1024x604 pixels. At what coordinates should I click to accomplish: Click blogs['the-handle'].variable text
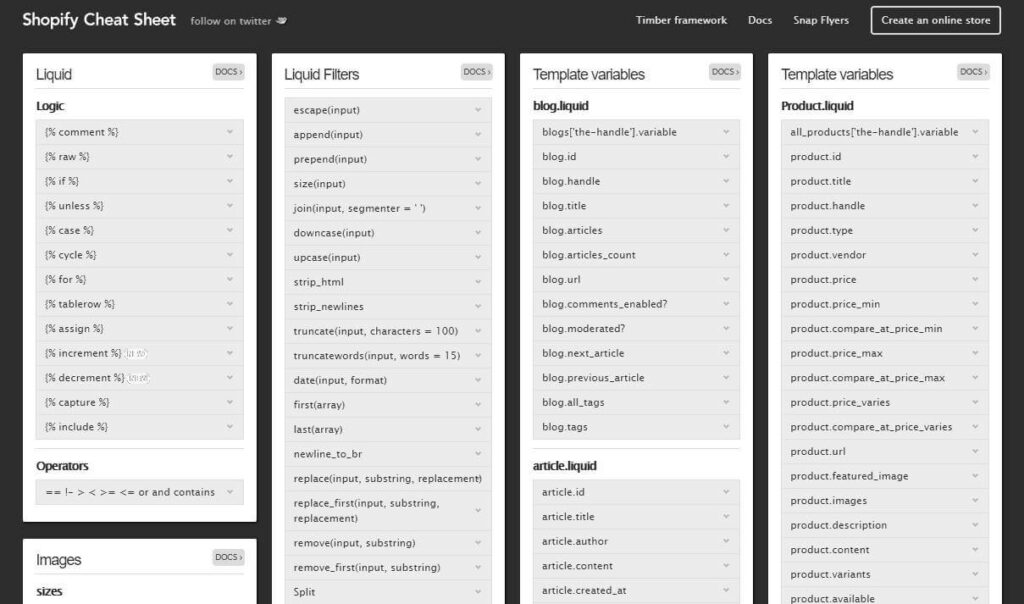(609, 132)
